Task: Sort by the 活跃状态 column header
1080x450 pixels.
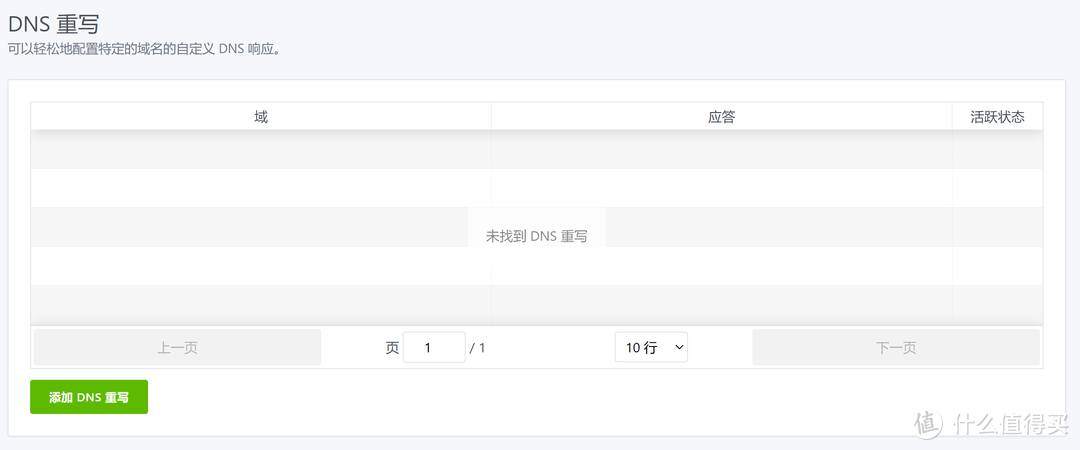Action: [x=997, y=117]
